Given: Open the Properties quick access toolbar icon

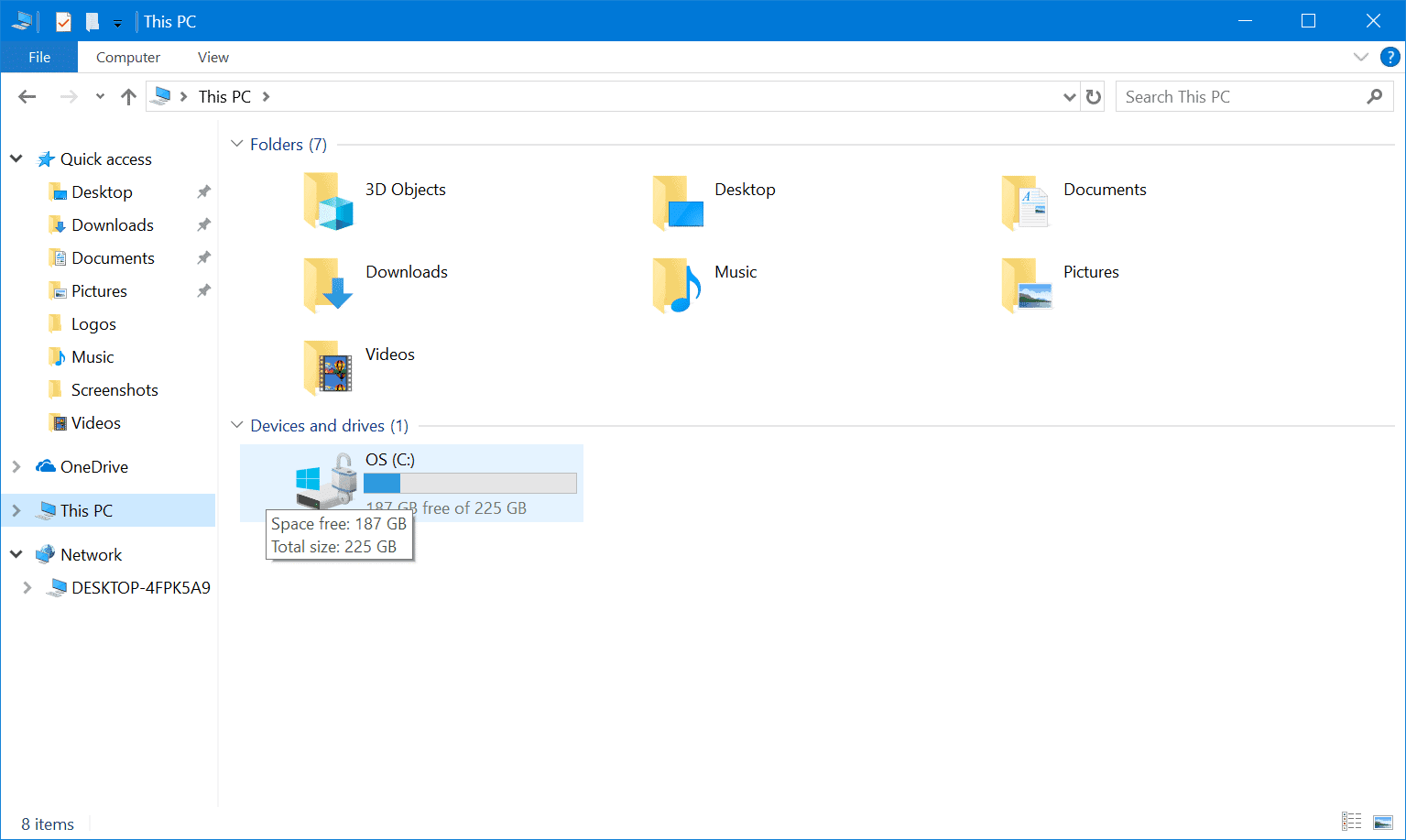Looking at the screenshot, I should pyautogui.click(x=62, y=20).
